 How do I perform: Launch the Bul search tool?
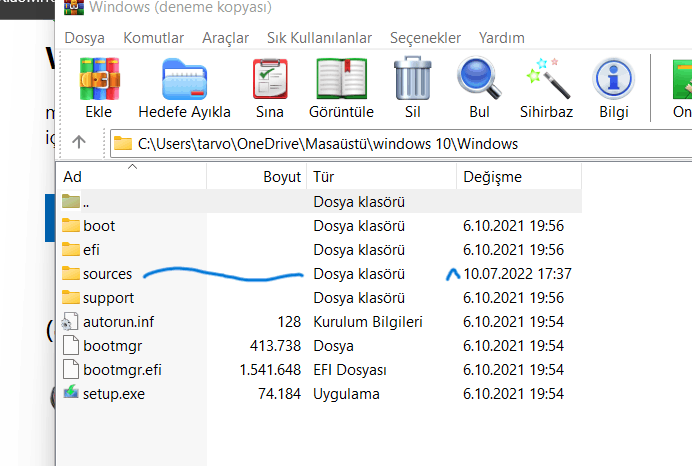(x=479, y=80)
